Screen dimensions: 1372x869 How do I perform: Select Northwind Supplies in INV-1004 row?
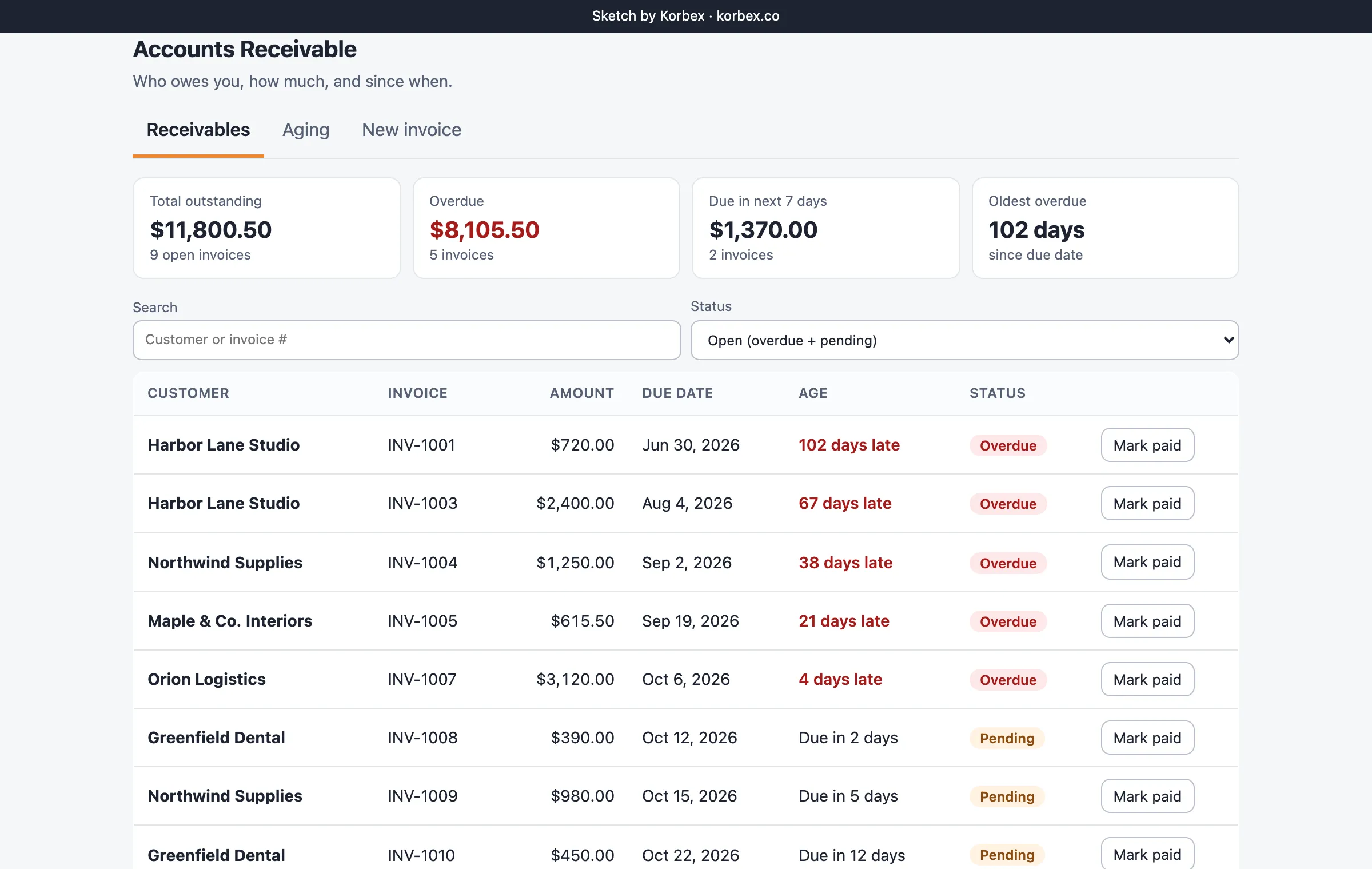(x=225, y=563)
